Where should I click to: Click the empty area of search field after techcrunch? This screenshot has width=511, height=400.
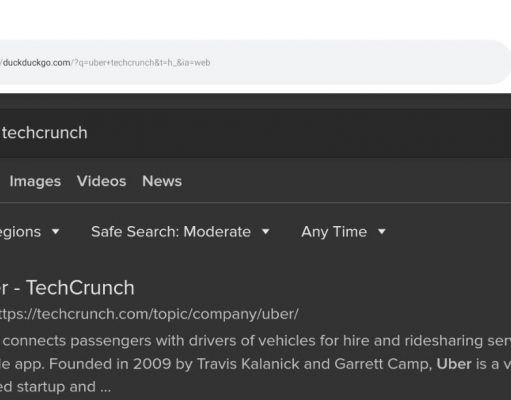[297, 133]
